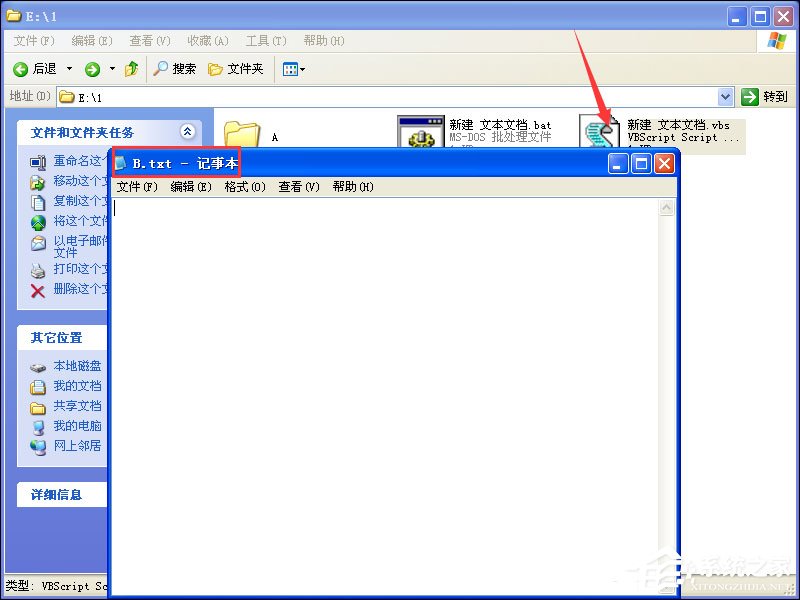
Task: Click Notepad scrollbar up arrow
Action: click(x=666, y=207)
